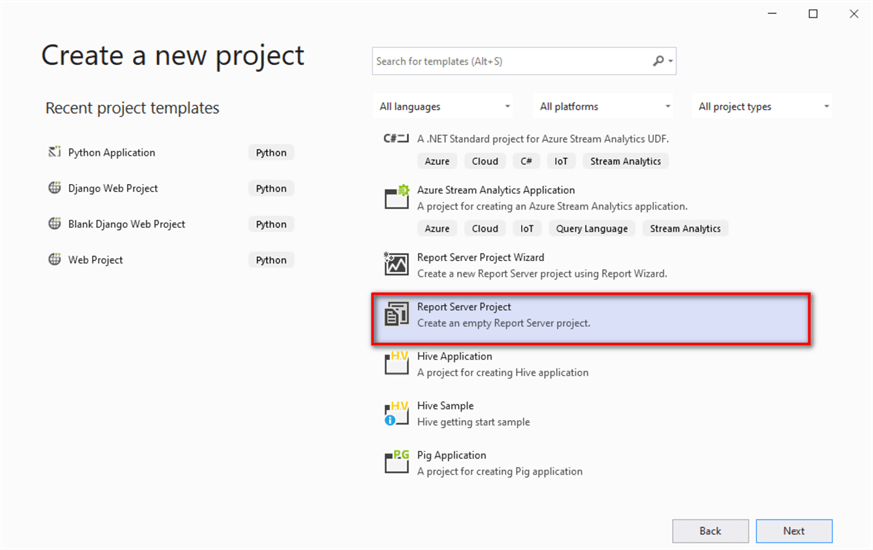
Task: Expand the All platforms filter
Action: click(605, 107)
